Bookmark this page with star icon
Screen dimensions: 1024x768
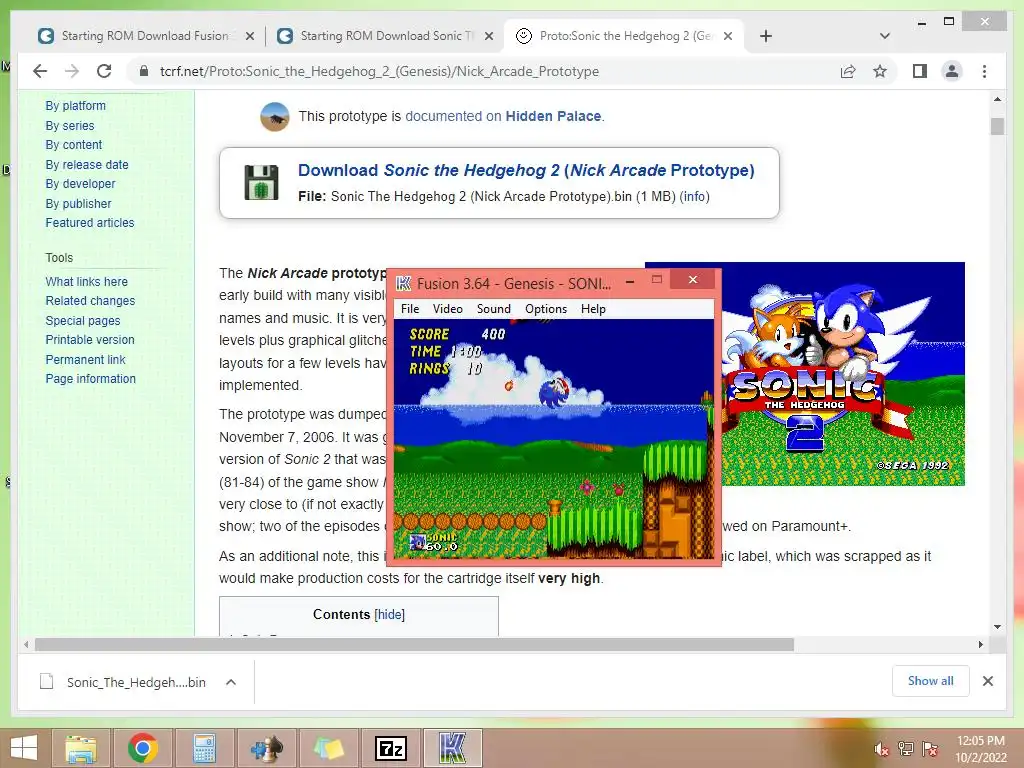pos(880,71)
